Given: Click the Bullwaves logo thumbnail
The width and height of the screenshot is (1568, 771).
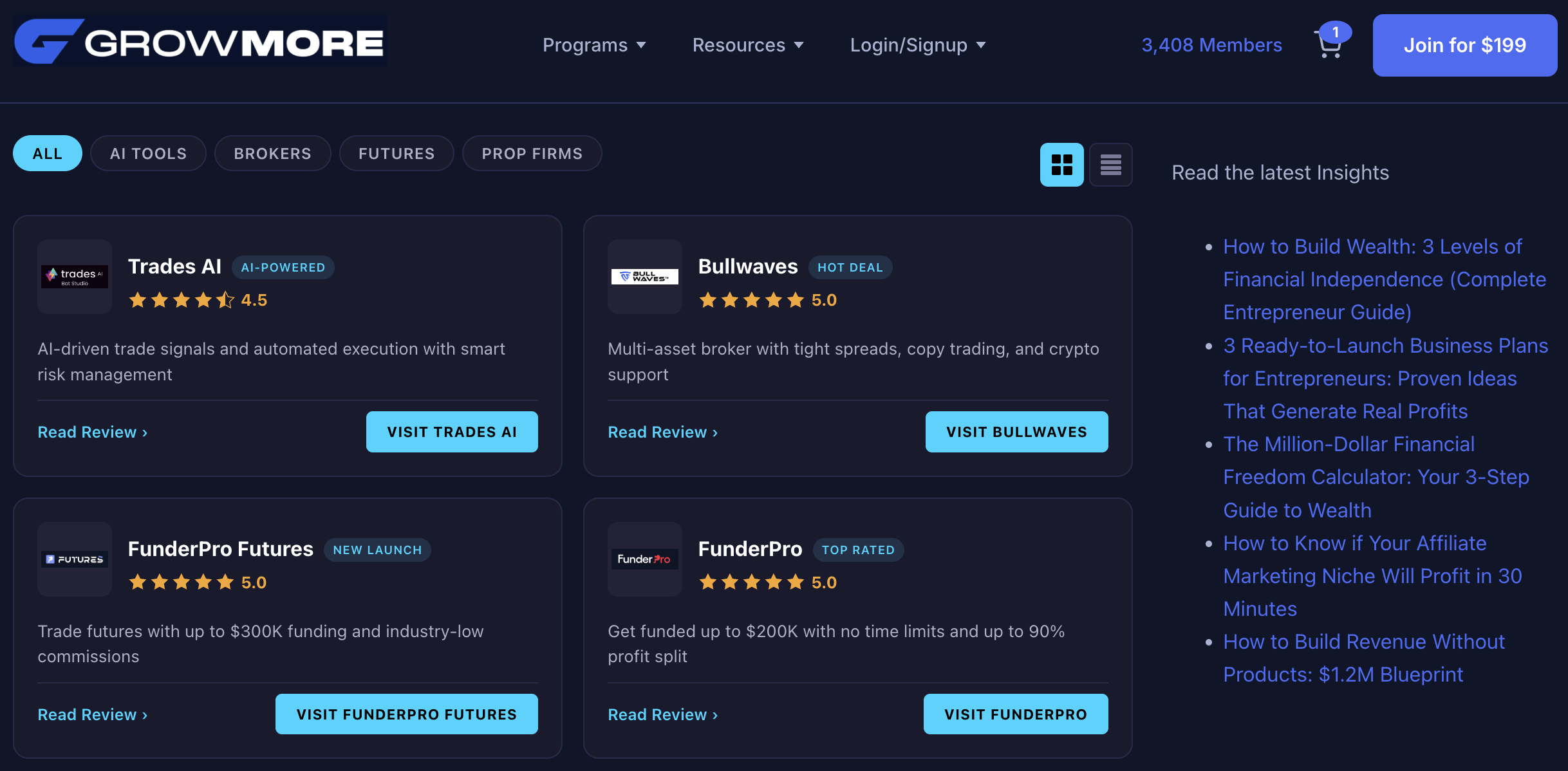Looking at the screenshot, I should point(644,277).
